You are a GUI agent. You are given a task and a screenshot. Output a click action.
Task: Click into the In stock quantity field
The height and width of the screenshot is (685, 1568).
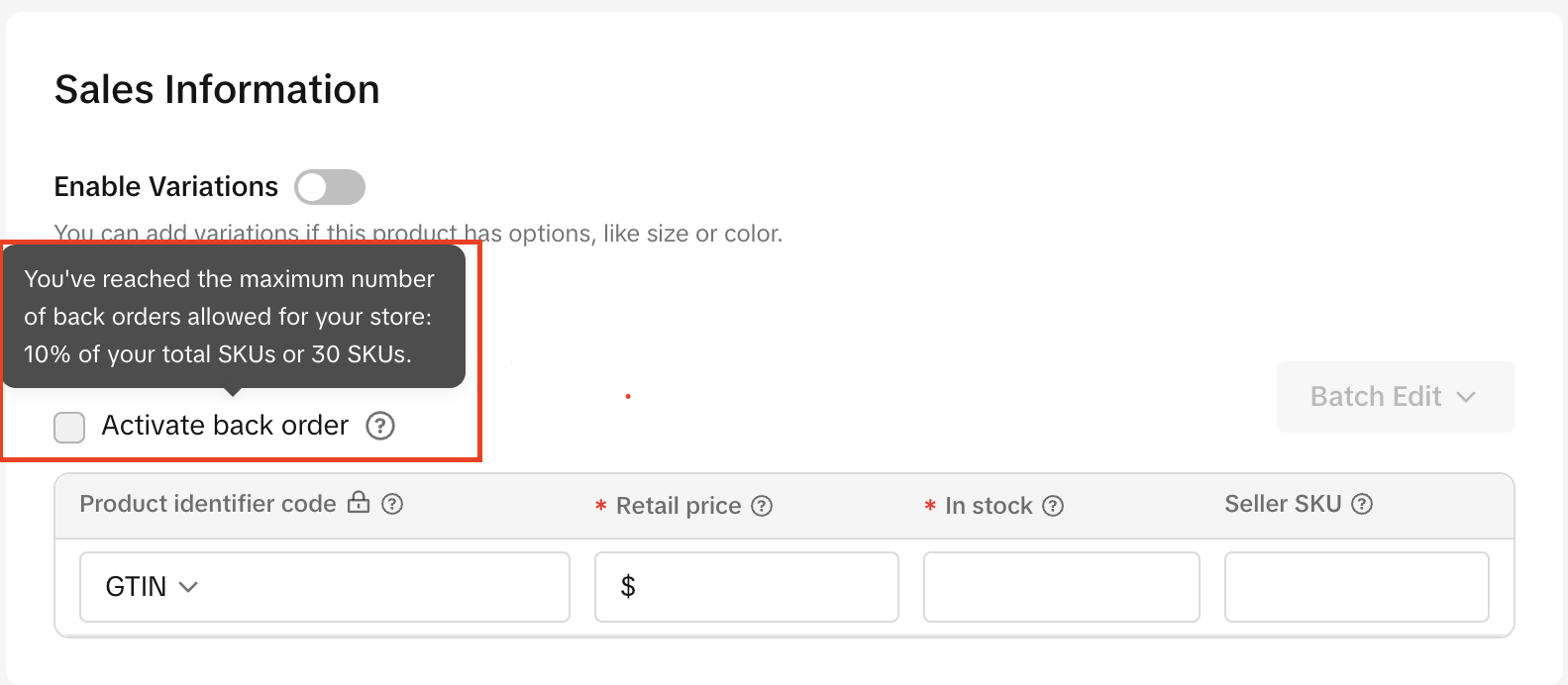(1061, 587)
